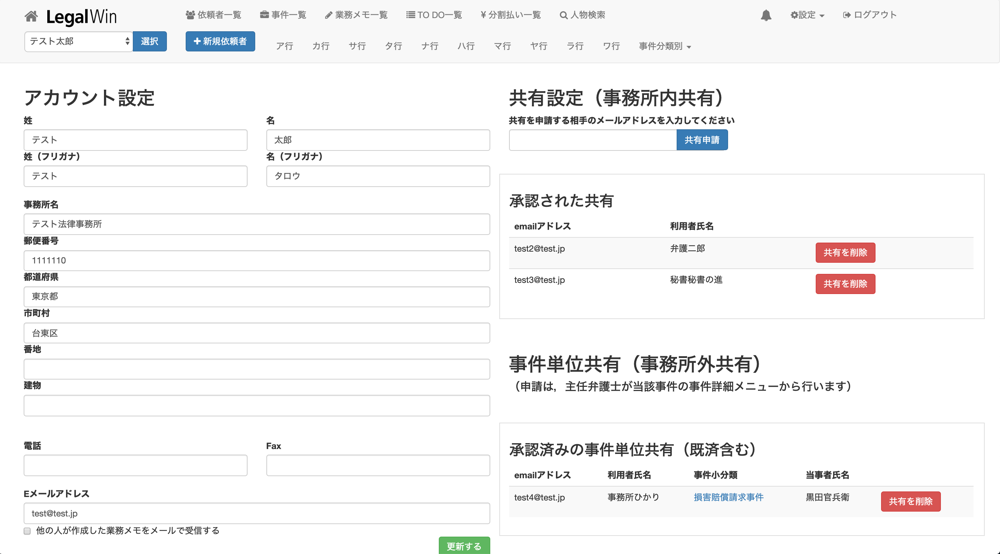Open TO DO一覧 list
This screenshot has height=554, width=1000.
coord(434,15)
